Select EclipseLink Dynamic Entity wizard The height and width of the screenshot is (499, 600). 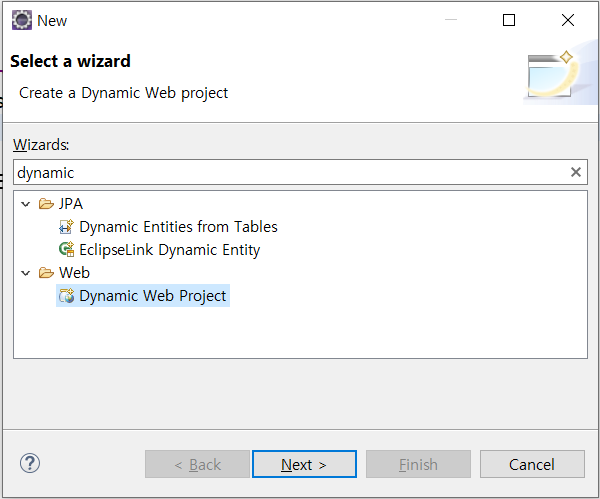[x=170, y=250]
